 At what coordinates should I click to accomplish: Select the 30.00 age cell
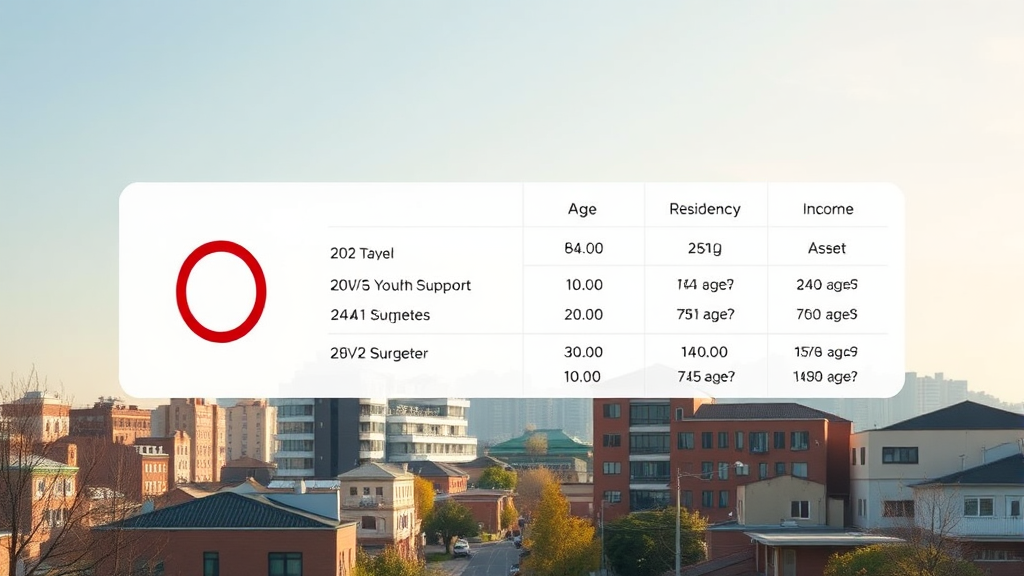[583, 352]
